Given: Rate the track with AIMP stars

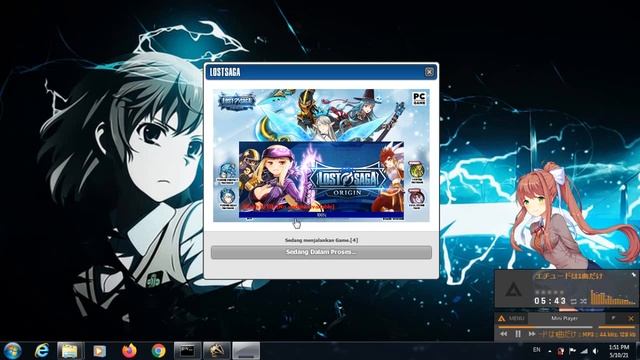Looking at the screenshot, I should [550, 292].
